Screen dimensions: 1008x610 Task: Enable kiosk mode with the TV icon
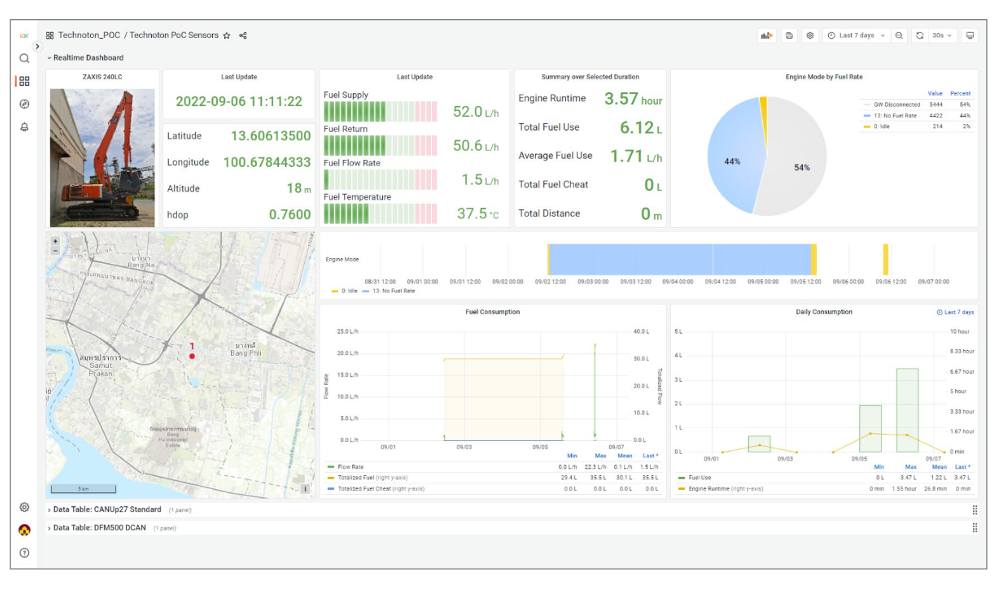970,35
